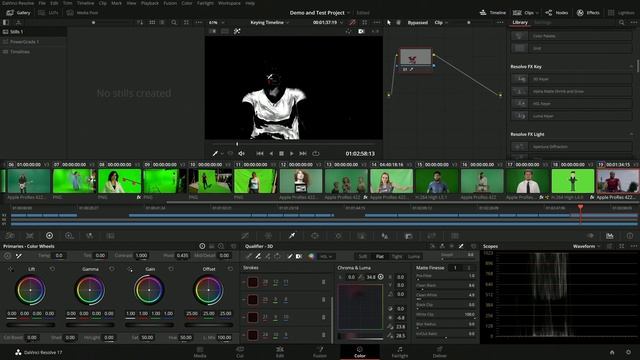Reset the Offset wheel
This screenshot has width=640, height=360.
(230, 269)
